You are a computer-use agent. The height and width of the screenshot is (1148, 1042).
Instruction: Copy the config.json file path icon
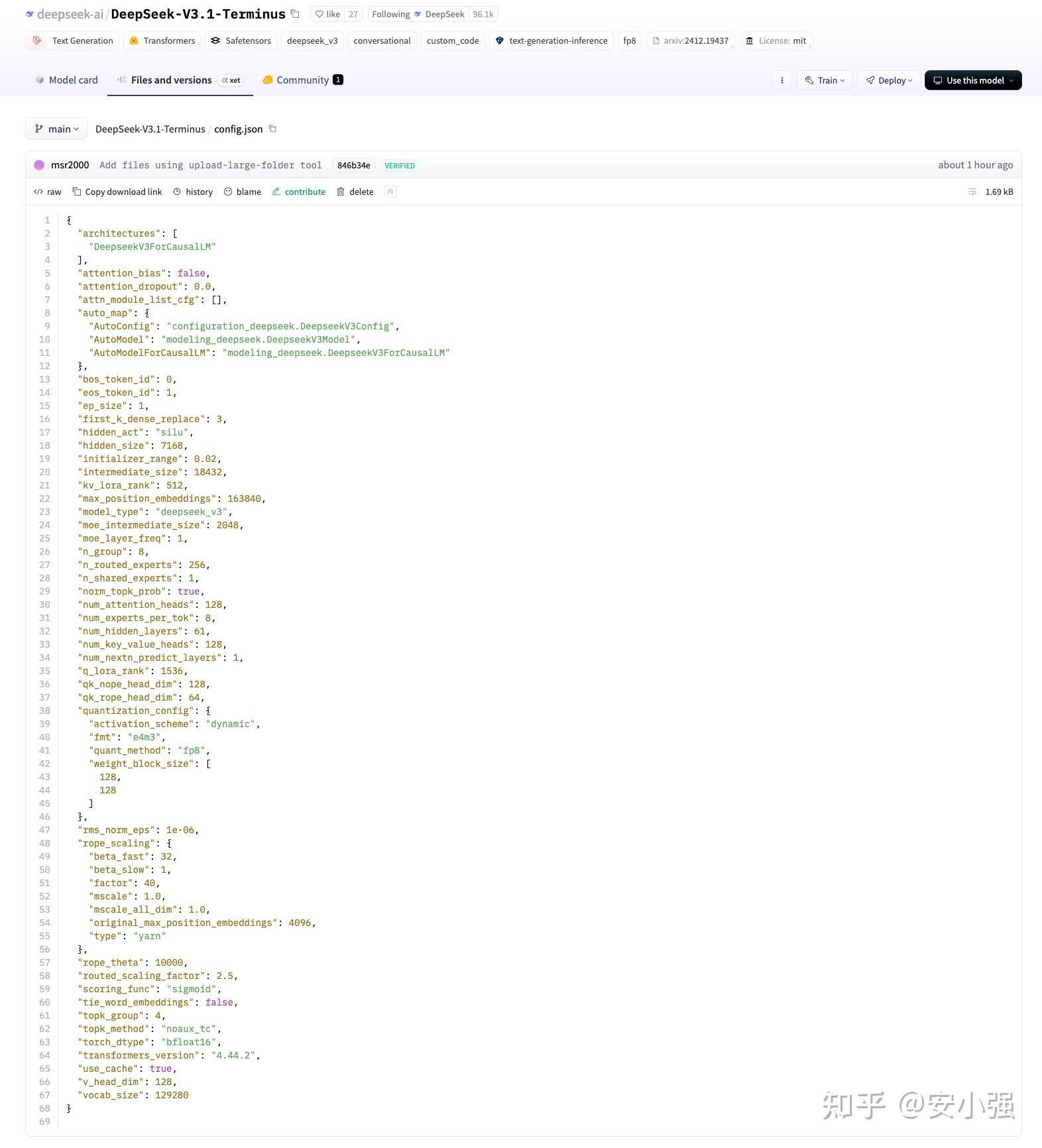272,129
